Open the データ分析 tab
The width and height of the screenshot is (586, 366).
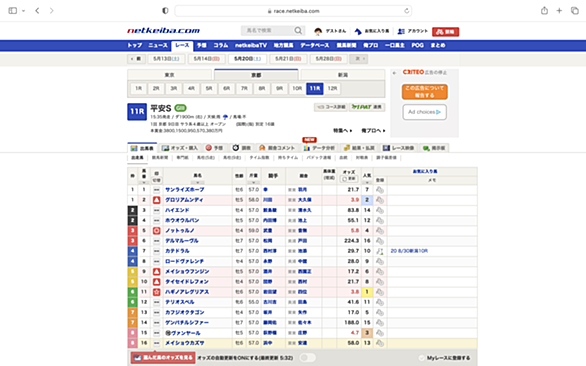pyautogui.click(x=319, y=148)
